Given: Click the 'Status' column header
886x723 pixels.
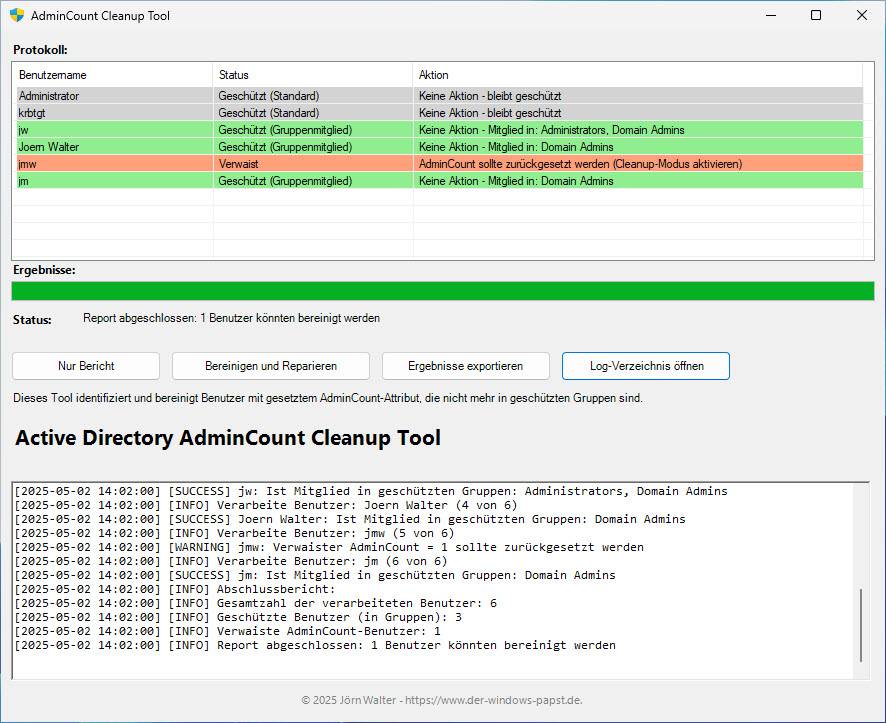Looking at the screenshot, I should coord(312,75).
